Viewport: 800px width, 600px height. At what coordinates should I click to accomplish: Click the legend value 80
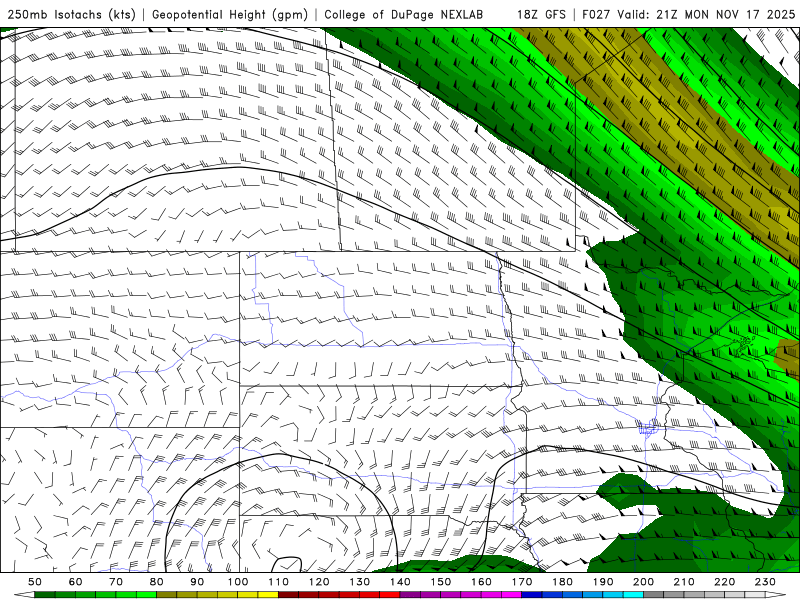157,582
